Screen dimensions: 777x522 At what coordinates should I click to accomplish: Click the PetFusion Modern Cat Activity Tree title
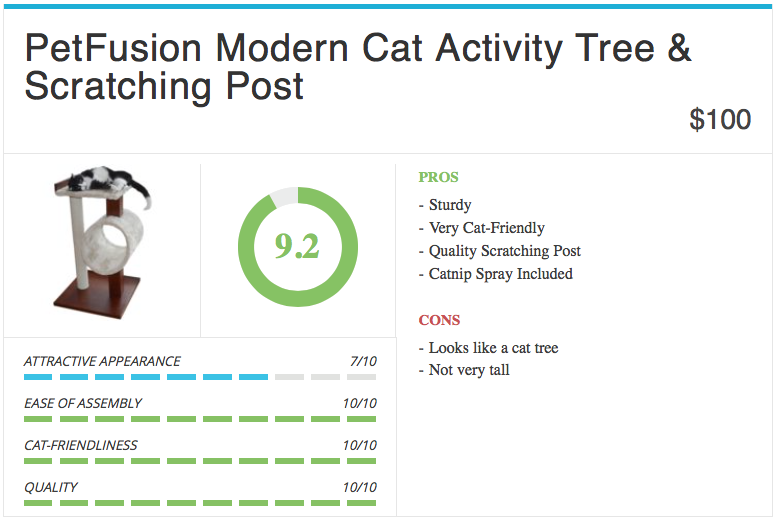358,67
